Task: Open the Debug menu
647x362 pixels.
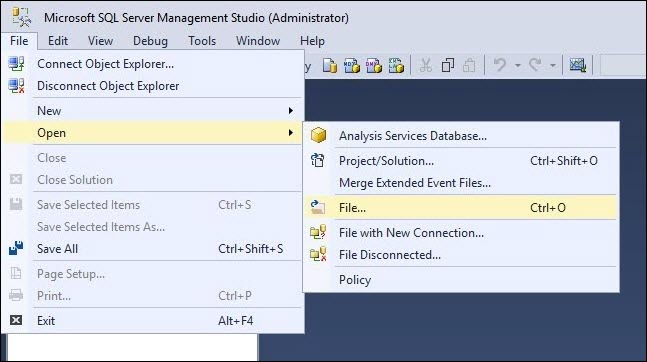Action: tap(150, 41)
